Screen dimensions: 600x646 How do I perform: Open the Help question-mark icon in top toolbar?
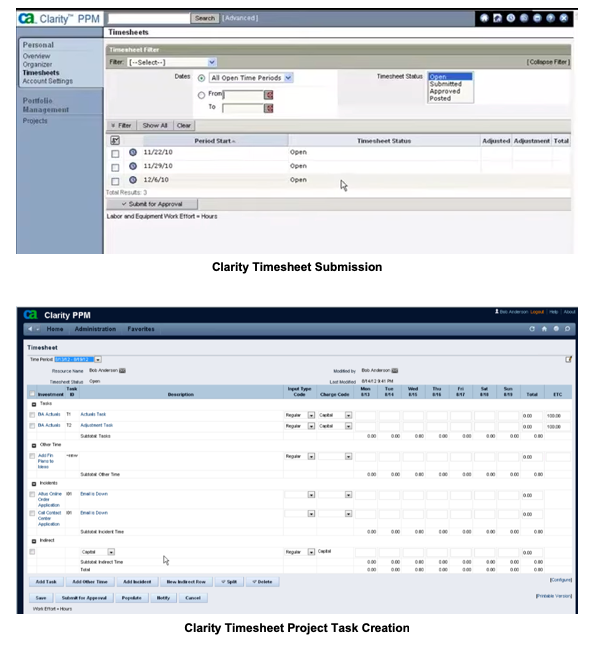pyautogui.click(x=551, y=18)
